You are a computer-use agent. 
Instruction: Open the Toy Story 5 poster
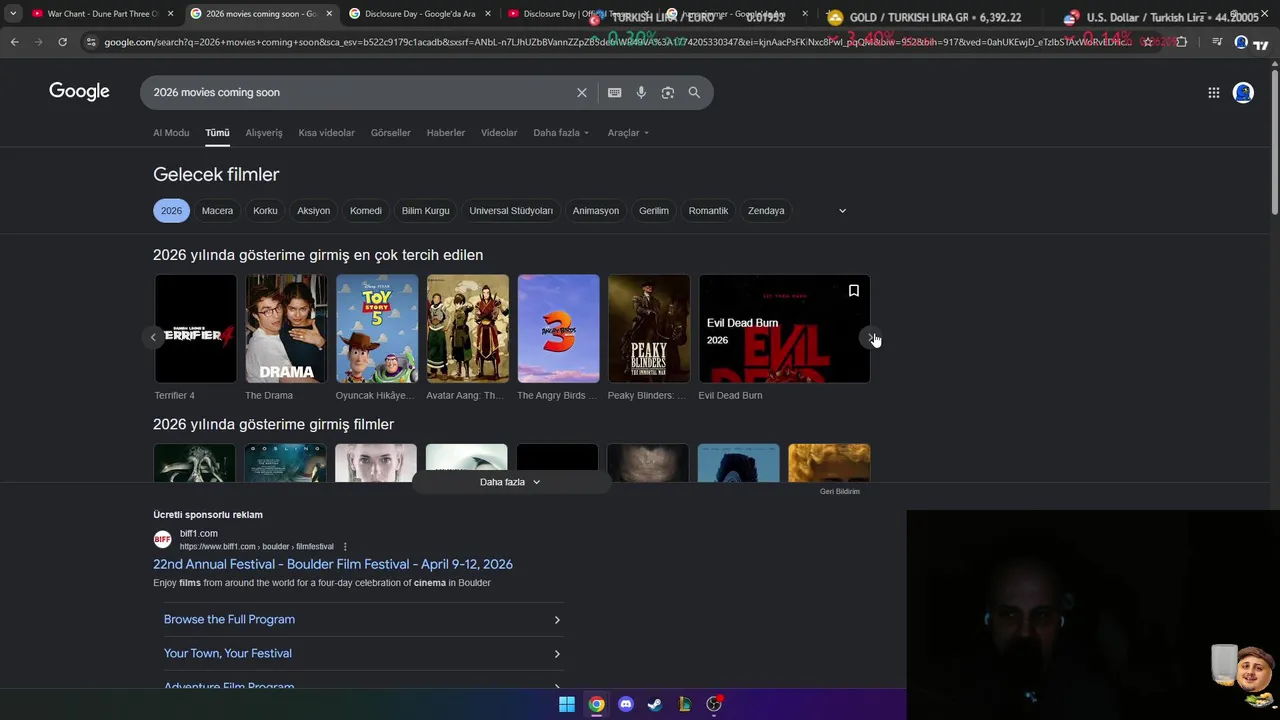coord(377,329)
